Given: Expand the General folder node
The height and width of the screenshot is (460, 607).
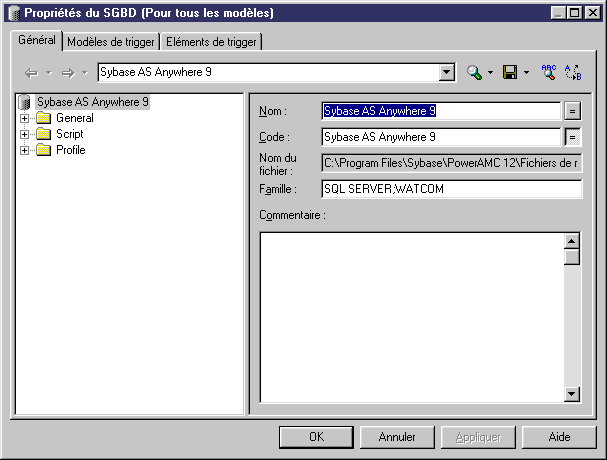Looking at the screenshot, I should (x=24, y=118).
